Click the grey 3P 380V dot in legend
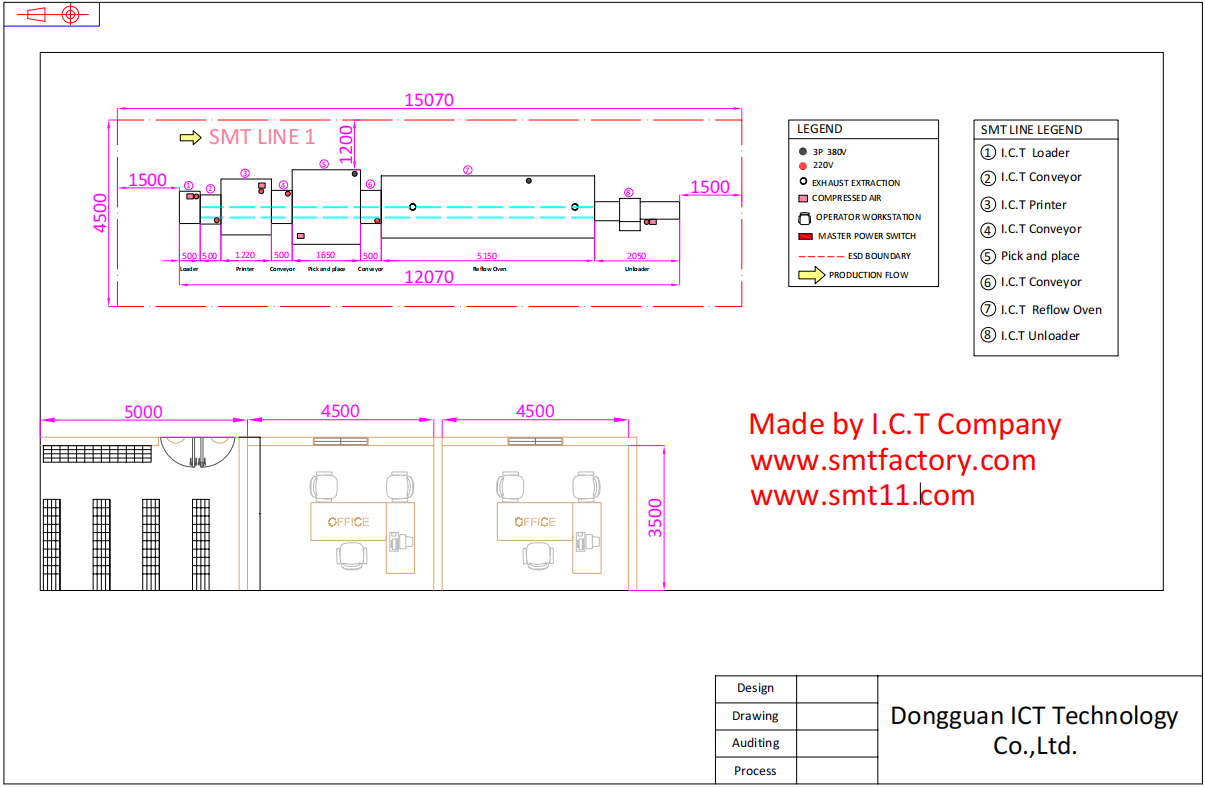 (x=803, y=152)
